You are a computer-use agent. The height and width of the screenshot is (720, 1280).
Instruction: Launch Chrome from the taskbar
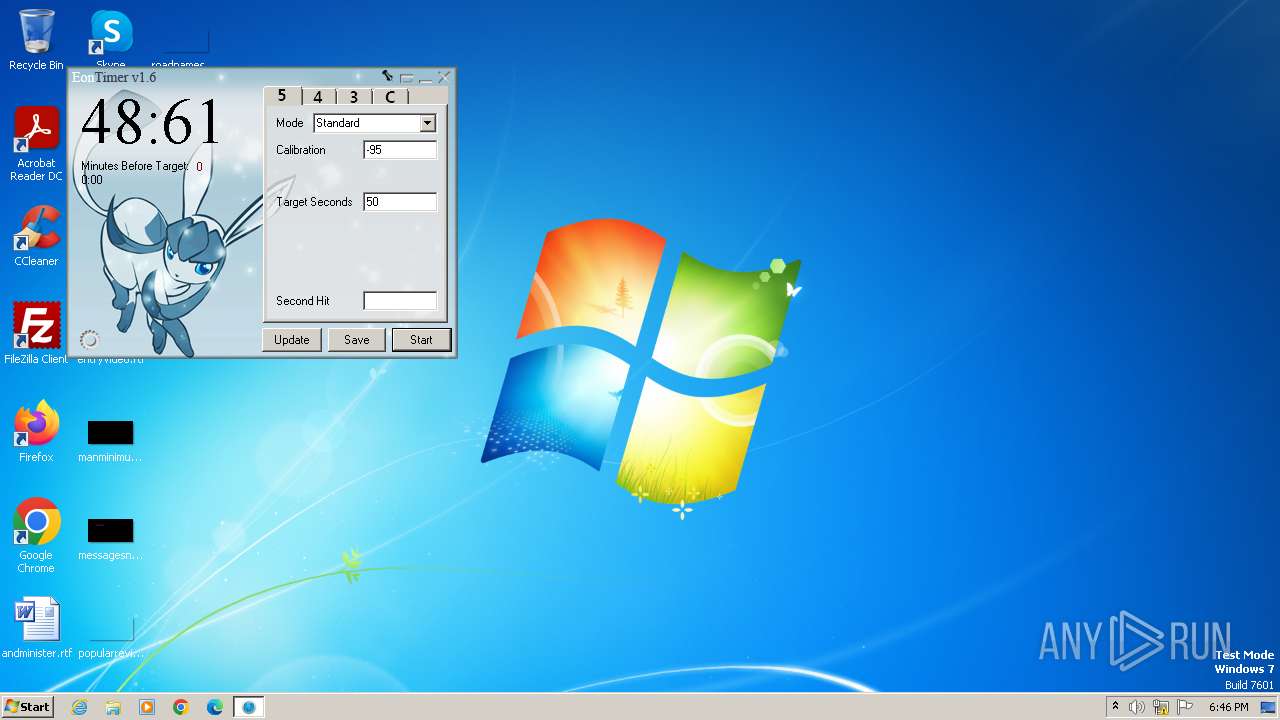tap(181, 707)
